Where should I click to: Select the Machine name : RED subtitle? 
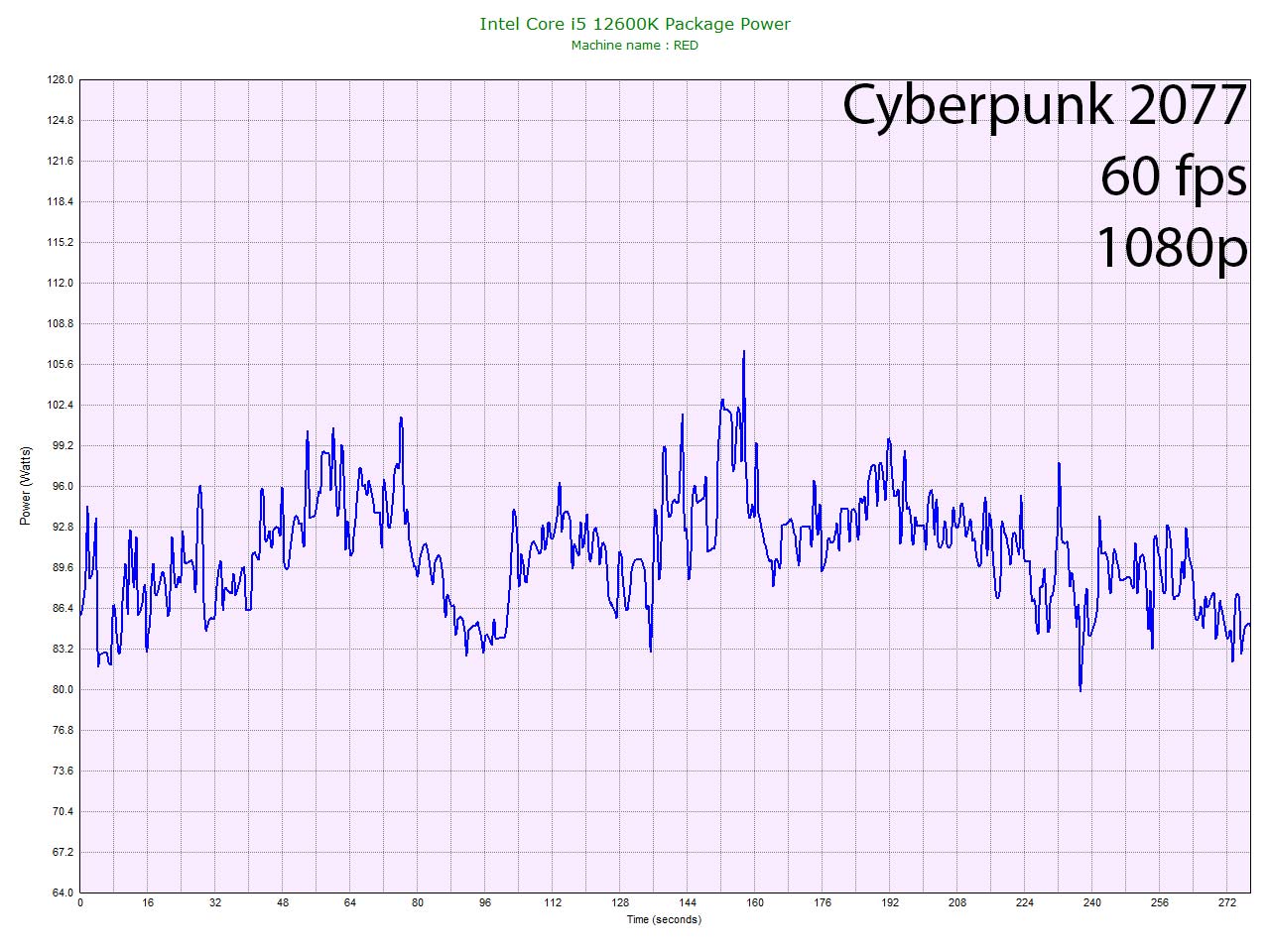pos(635,46)
